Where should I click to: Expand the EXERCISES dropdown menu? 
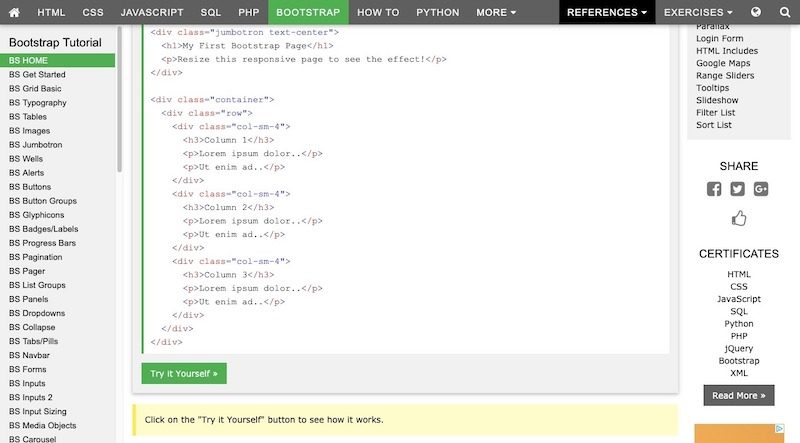698,12
